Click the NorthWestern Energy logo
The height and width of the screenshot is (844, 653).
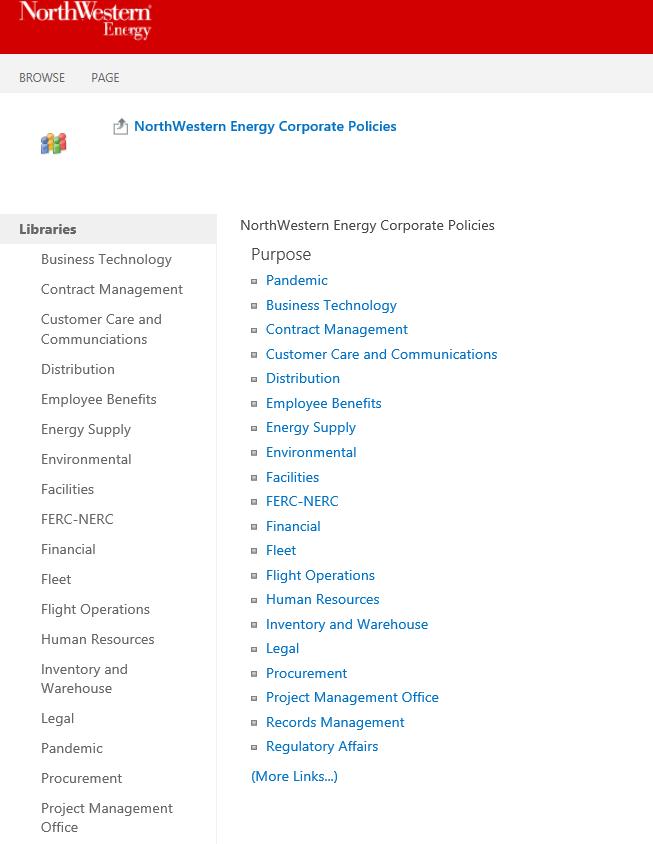pos(86,20)
